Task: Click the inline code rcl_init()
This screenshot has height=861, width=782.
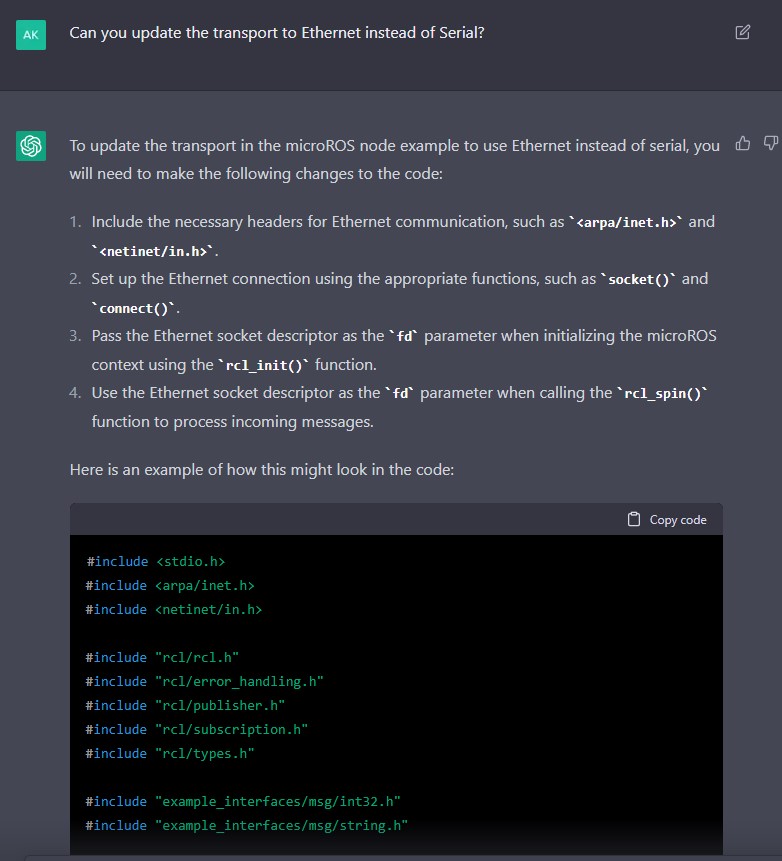Action: (264, 365)
